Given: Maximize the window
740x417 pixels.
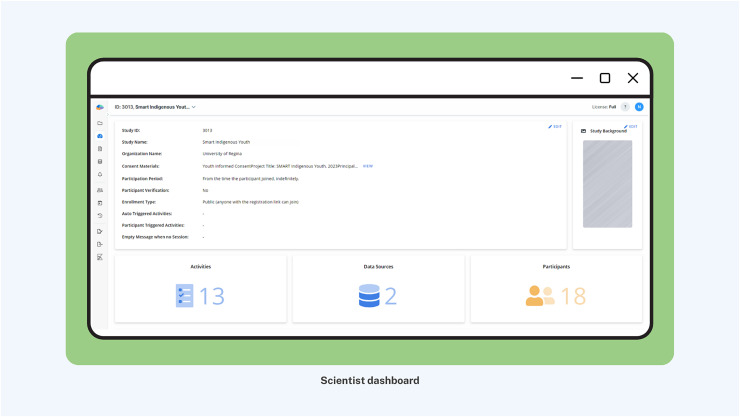Looking at the screenshot, I should [x=605, y=78].
